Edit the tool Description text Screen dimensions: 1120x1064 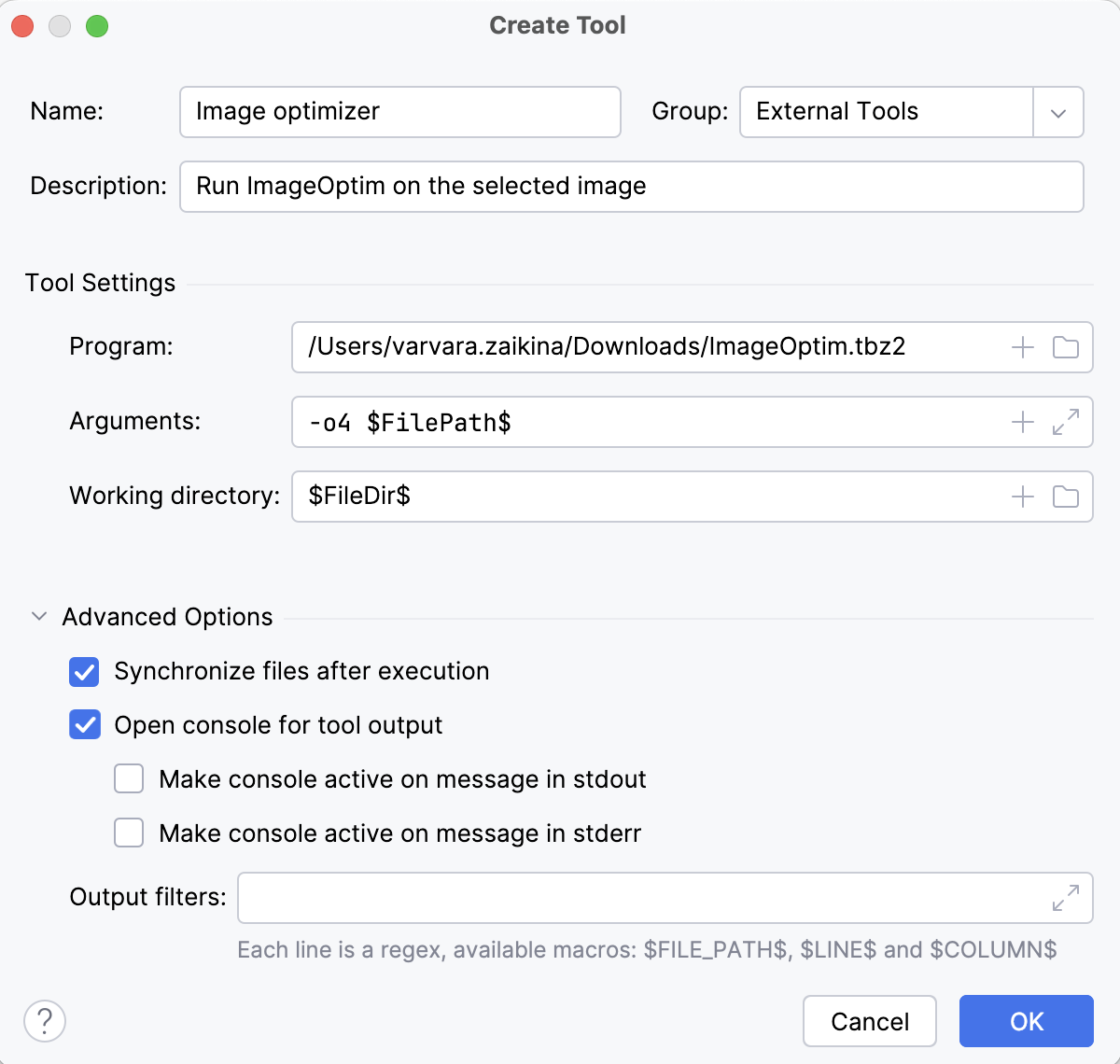631,187
